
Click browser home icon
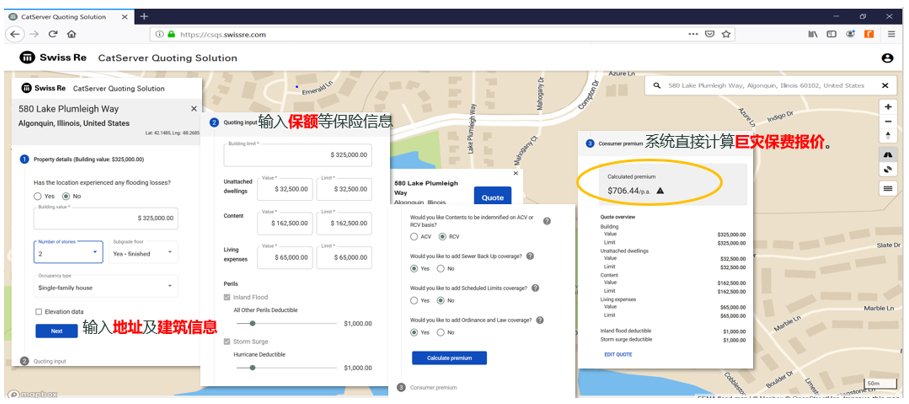point(72,34)
